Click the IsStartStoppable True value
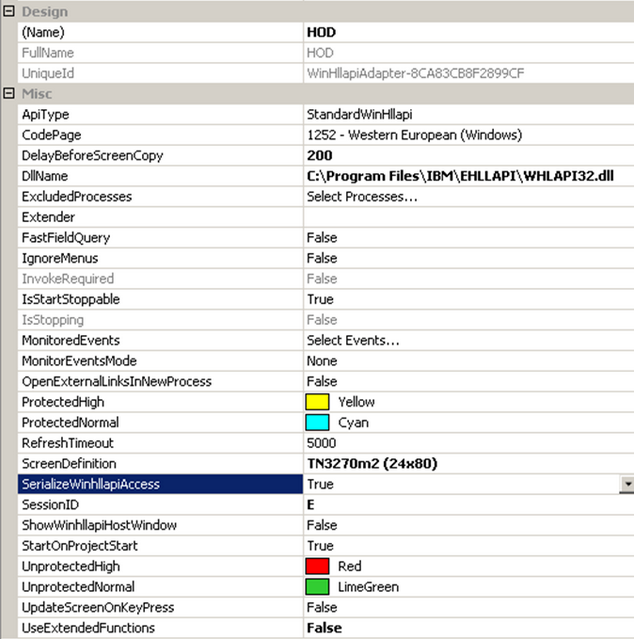Viewport: 634px width, 639px height. [x=320, y=299]
